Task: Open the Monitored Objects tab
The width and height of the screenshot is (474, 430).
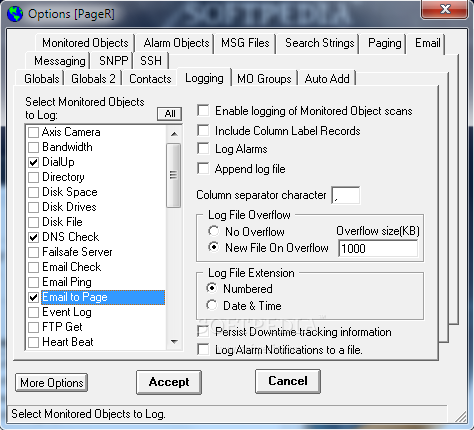Action: (85, 43)
